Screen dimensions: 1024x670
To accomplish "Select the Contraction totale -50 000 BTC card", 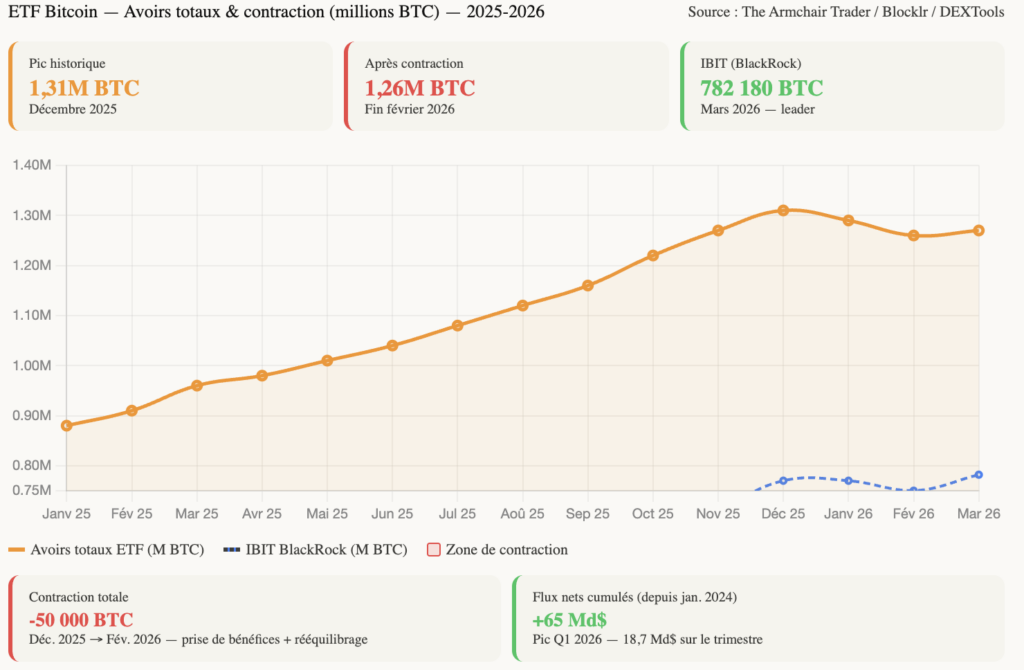I will [254, 617].
